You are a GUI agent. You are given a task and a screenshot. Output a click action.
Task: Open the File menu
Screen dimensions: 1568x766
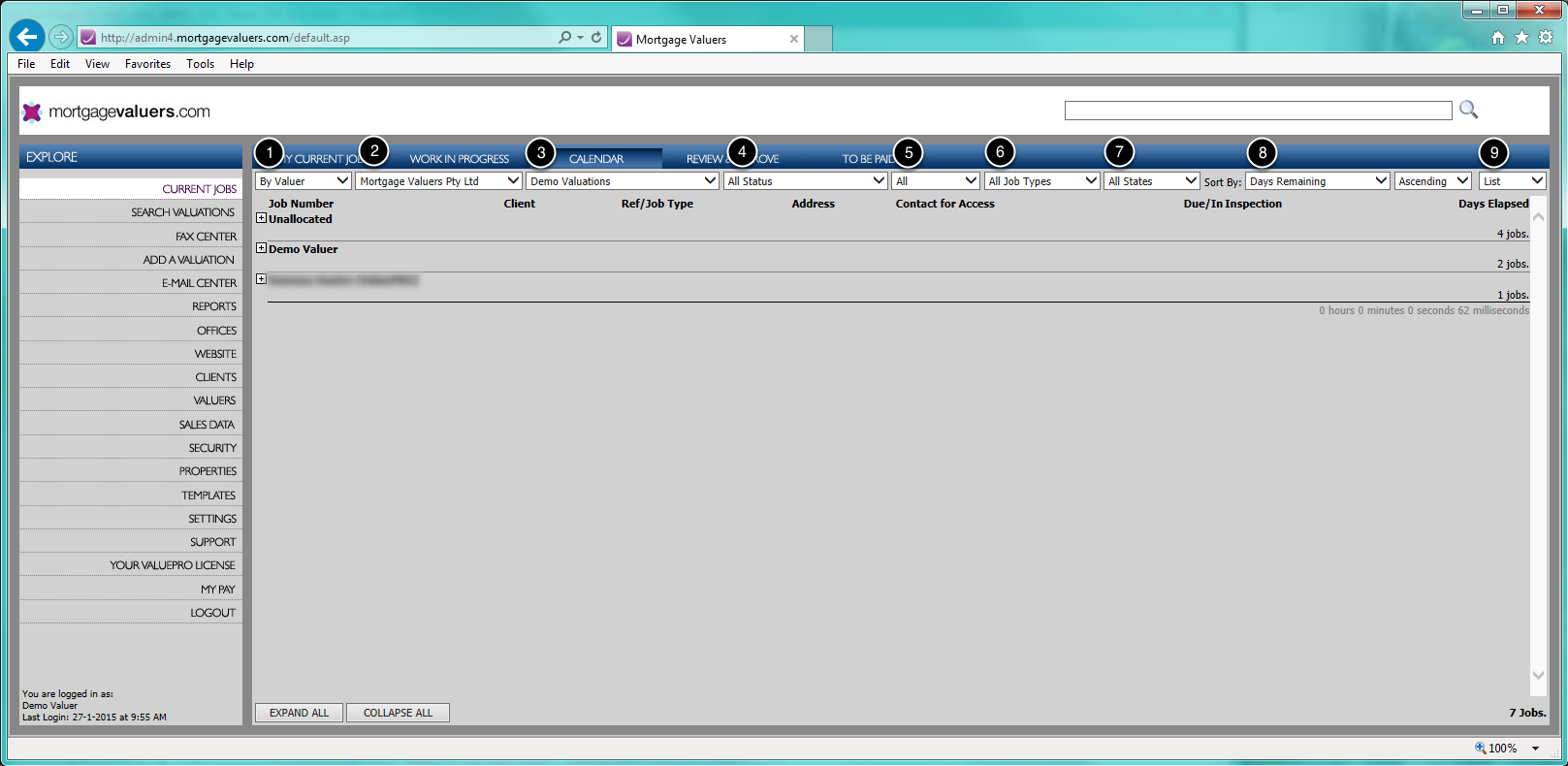click(26, 64)
